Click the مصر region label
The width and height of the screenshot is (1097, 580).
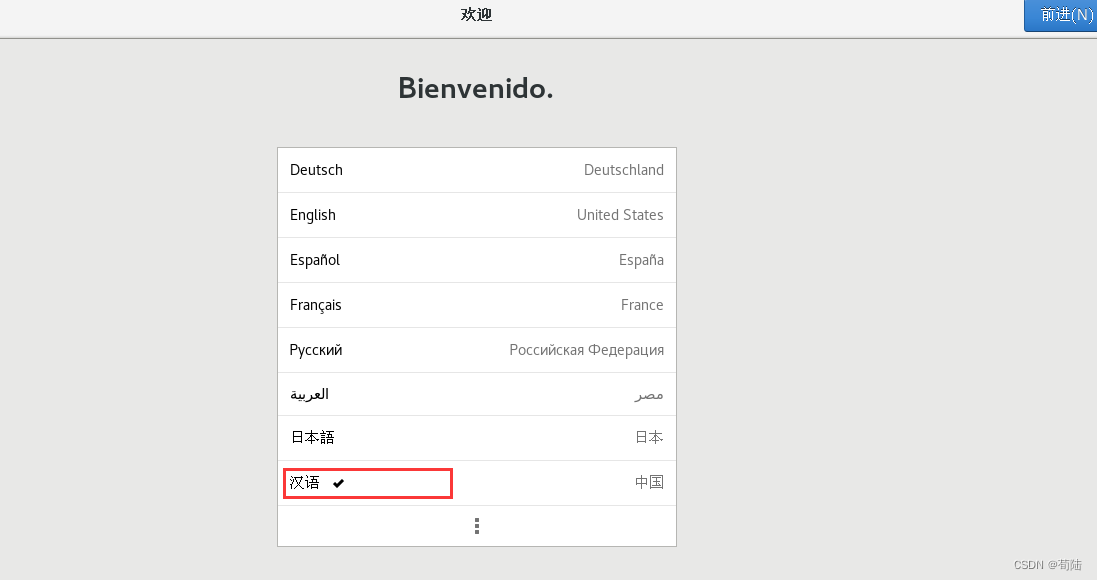coord(649,395)
